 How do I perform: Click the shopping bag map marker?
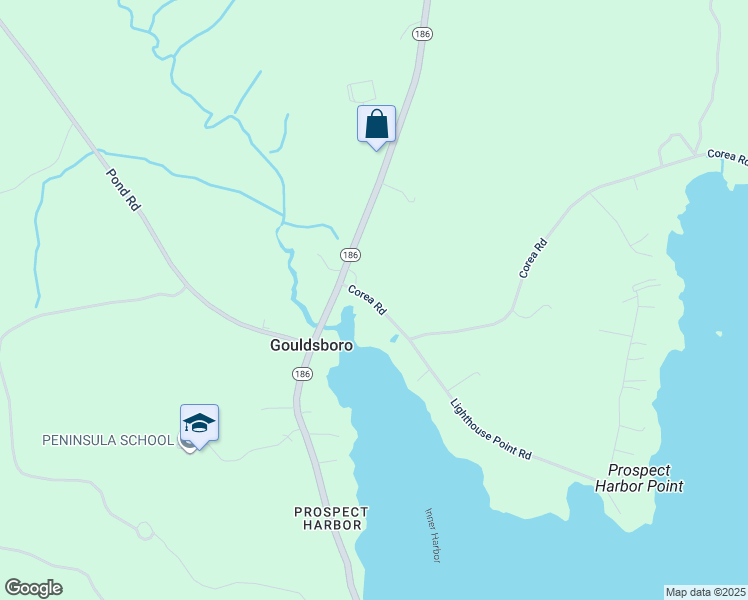tap(376, 127)
